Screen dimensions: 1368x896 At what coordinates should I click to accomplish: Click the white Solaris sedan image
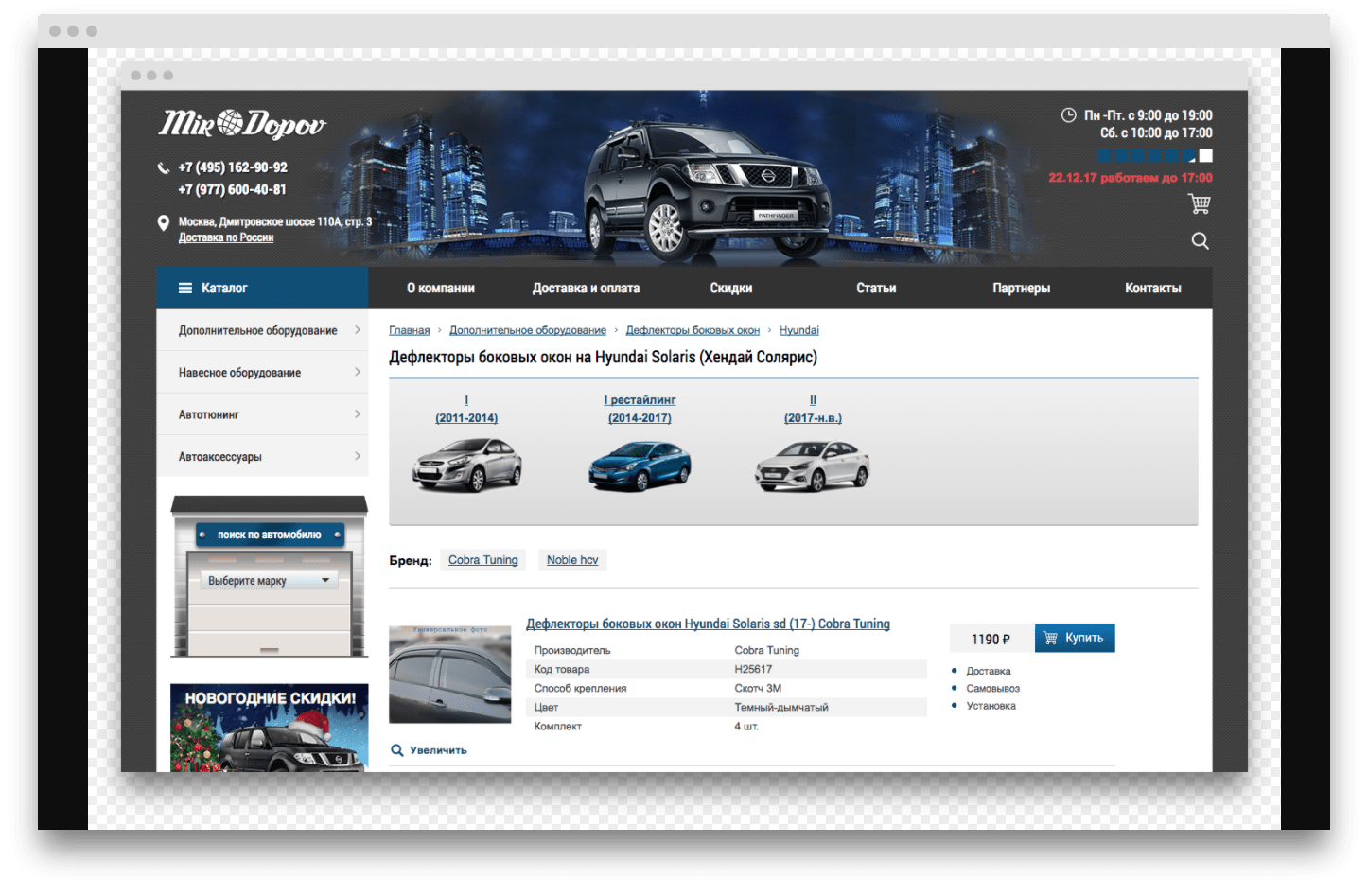tap(813, 465)
